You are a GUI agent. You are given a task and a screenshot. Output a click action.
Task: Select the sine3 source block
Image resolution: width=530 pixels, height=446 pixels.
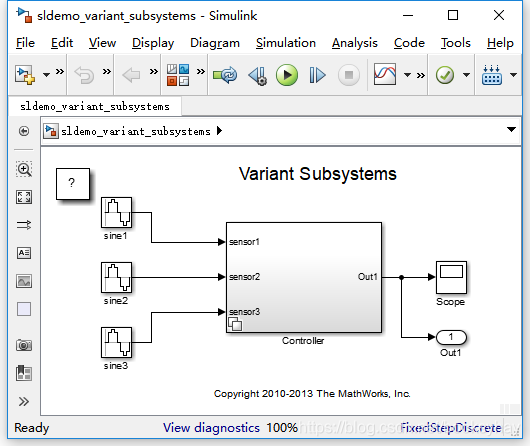coord(116,342)
